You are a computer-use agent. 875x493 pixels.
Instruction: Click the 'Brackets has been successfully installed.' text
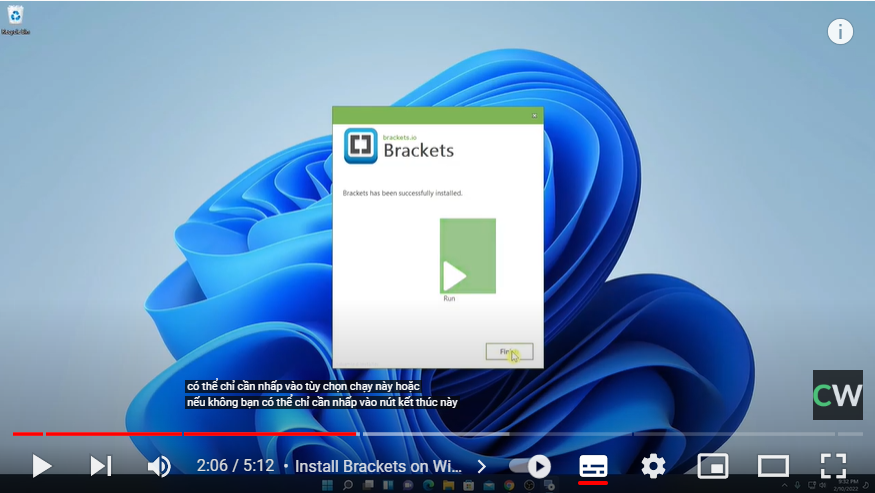402,193
